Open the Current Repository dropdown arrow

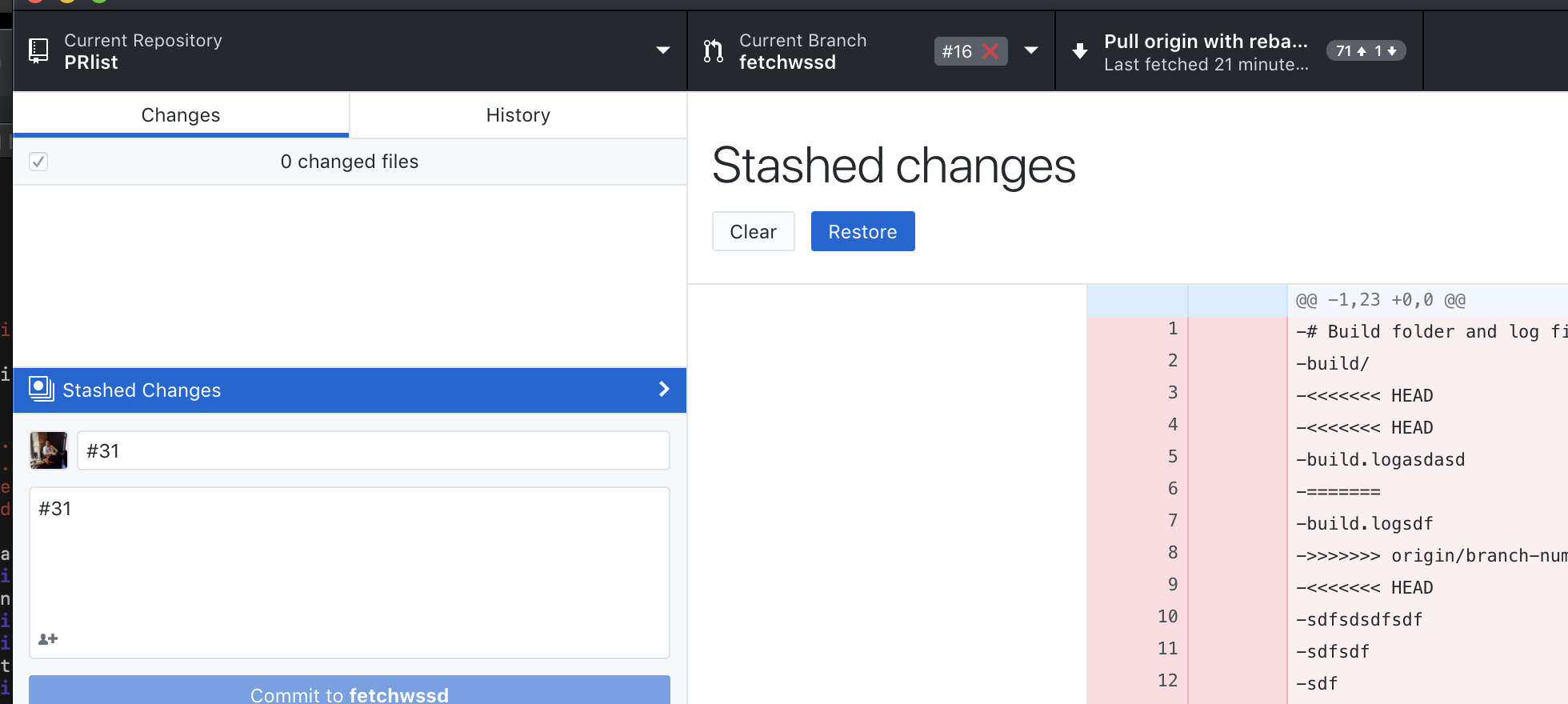(x=662, y=50)
